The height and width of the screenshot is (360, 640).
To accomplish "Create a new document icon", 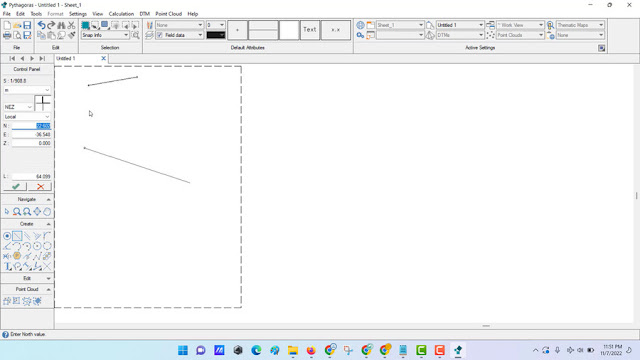I will click(7, 25).
